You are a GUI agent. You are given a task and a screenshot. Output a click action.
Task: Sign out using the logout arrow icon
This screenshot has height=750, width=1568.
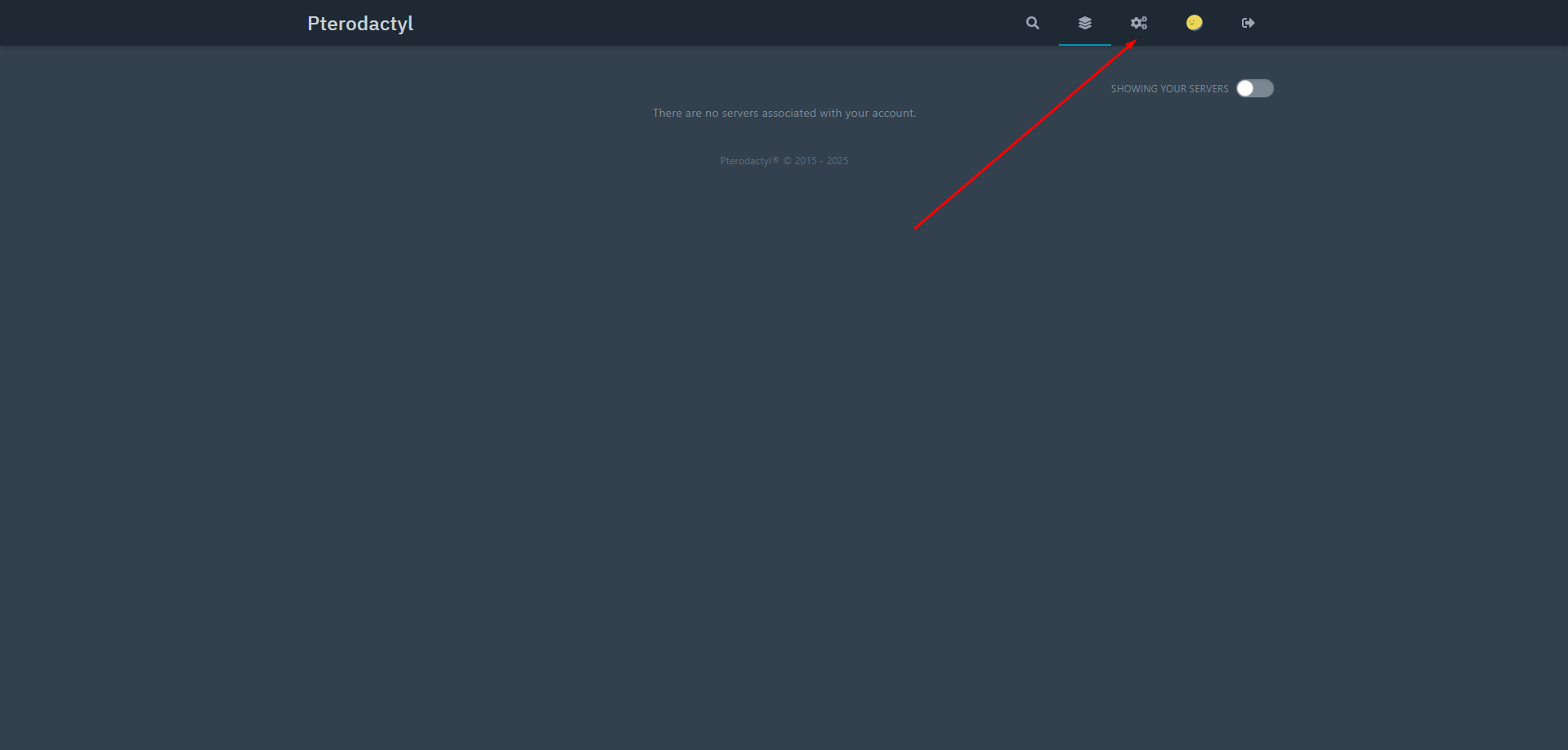pyautogui.click(x=1248, y=23)
